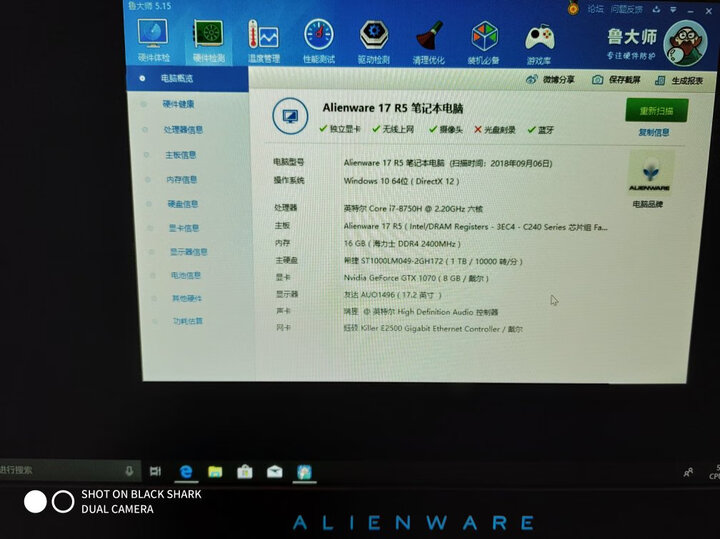Open 显卡信息 in the sidebar

click(184, 228)
